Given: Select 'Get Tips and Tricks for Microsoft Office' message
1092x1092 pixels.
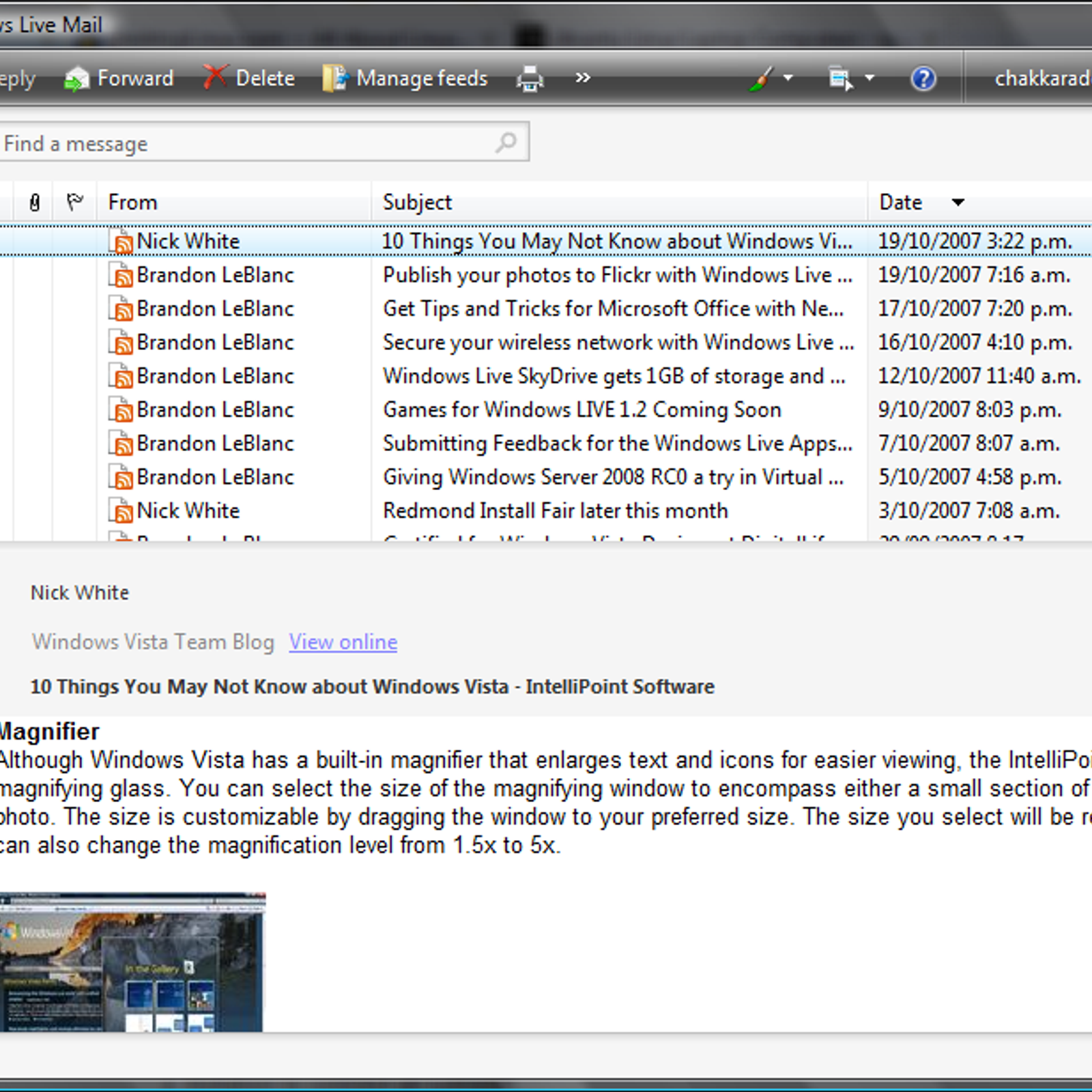Looking at the screenshot, I should [546, 308].
